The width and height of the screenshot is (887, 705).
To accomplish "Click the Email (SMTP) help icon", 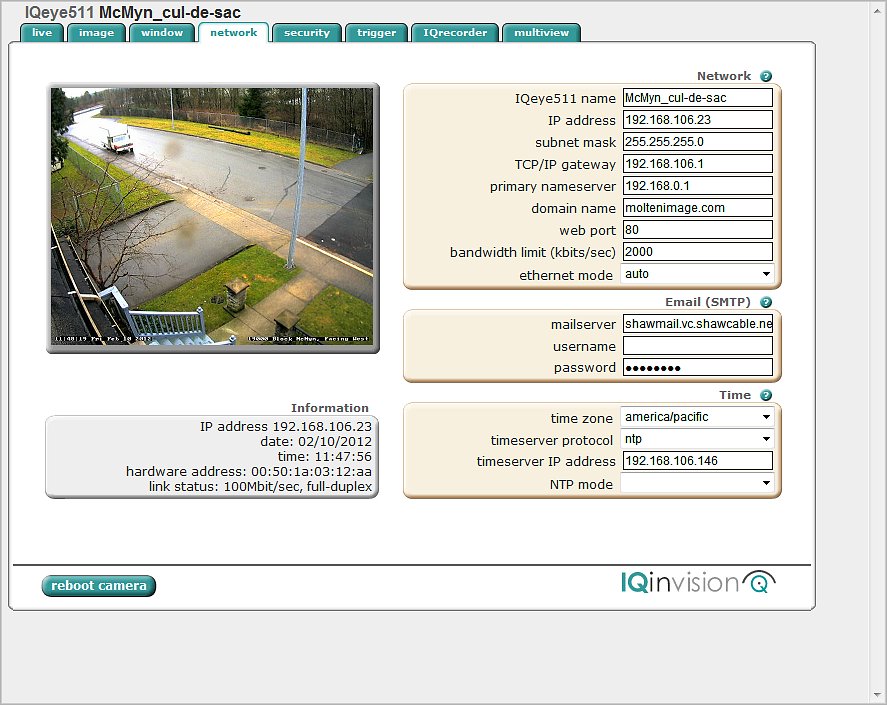I will tap(766, 302).
